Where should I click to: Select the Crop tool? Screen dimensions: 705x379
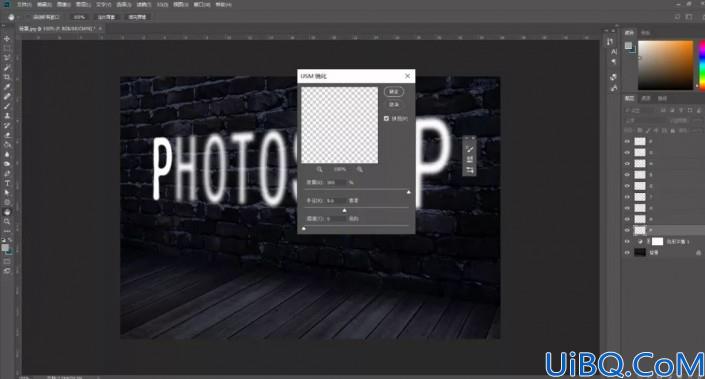(7, 77)
